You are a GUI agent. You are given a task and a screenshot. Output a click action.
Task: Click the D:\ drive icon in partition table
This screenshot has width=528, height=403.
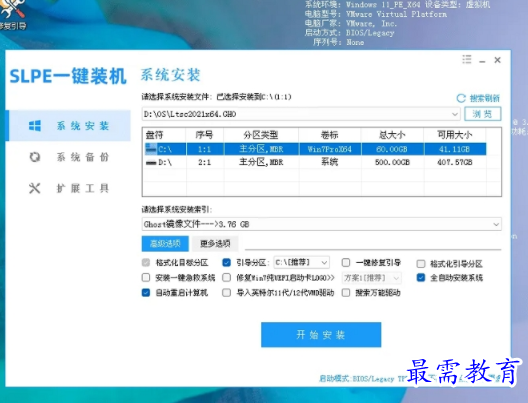151,163
